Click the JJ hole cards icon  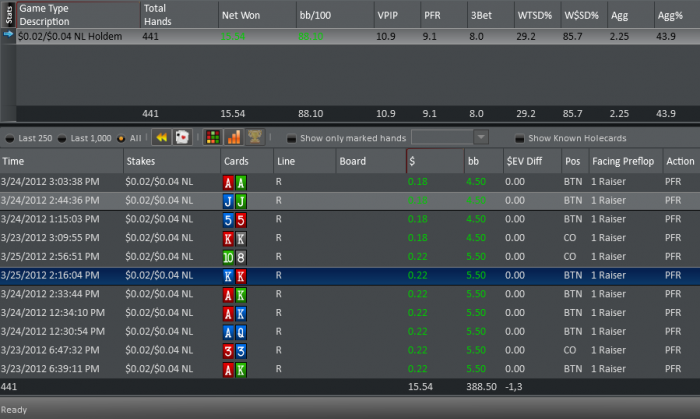[x=235, y=201]
